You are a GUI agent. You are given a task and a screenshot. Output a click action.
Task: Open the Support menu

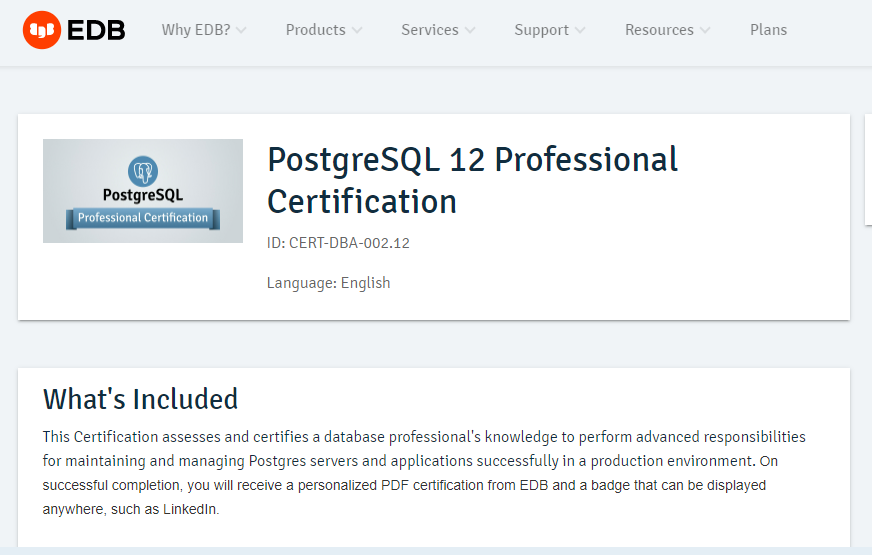[549, 30]
